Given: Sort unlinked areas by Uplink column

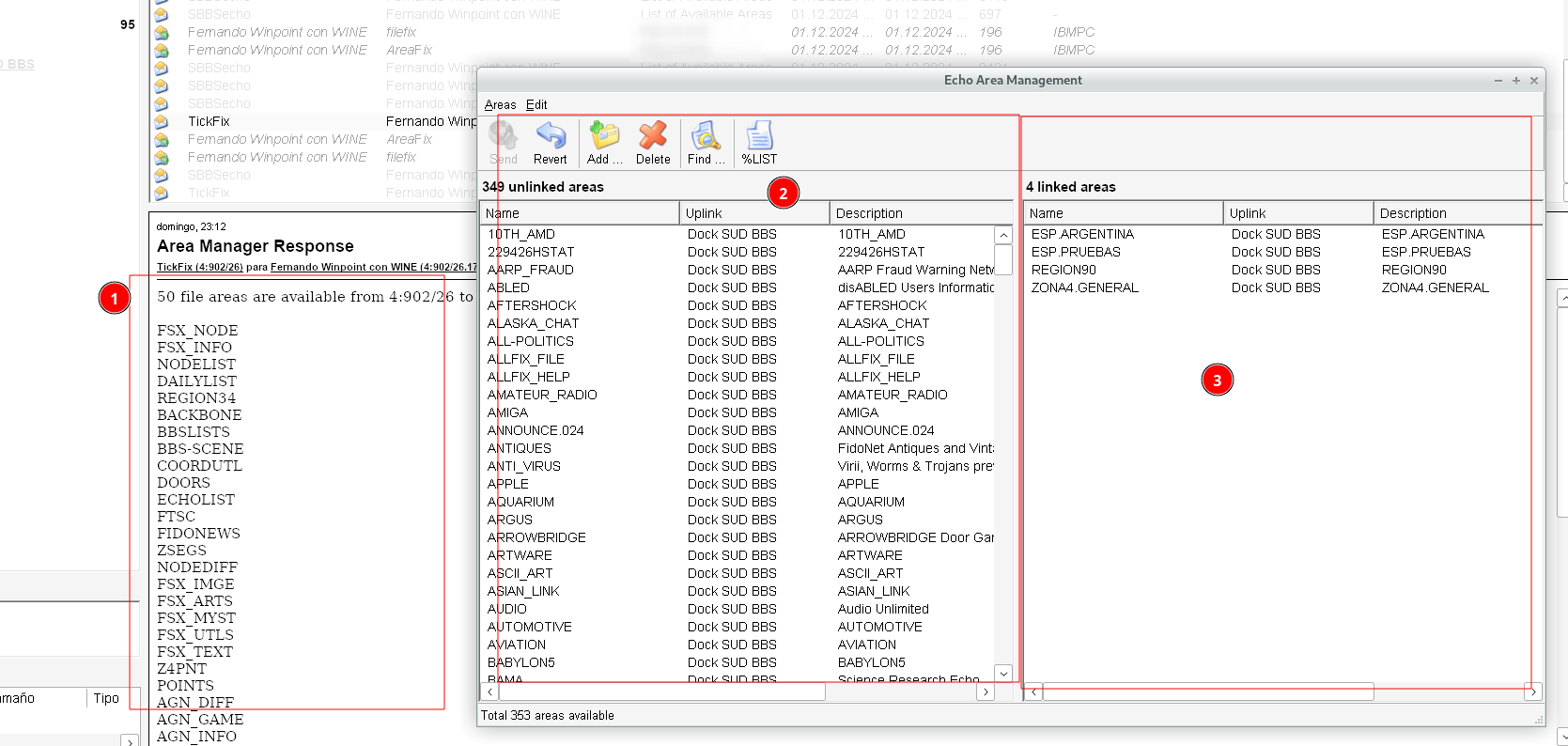Looking at the screenshot, I should coord(753,213).
